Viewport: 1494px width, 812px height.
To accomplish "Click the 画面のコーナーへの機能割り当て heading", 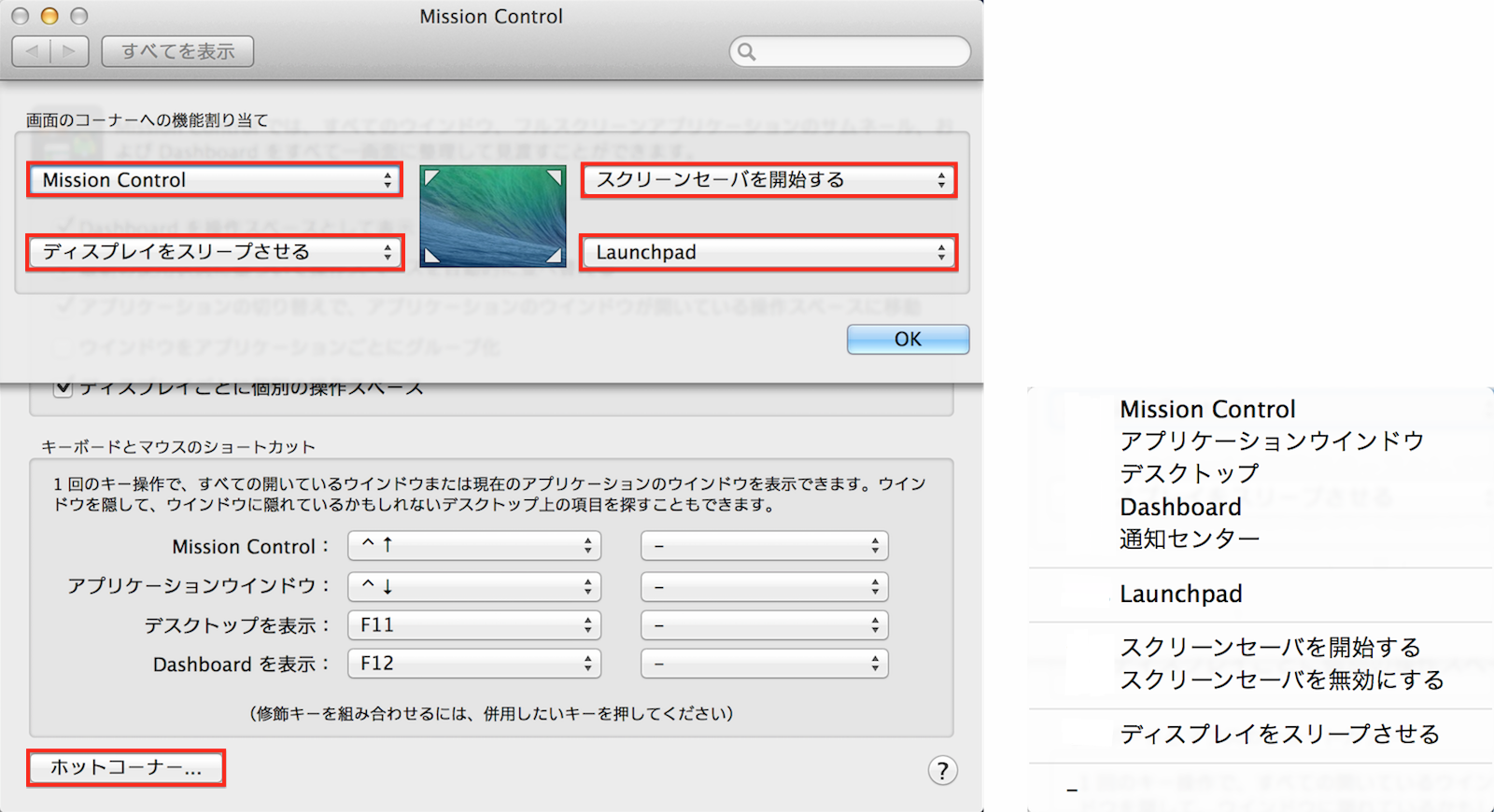I will coord(147,120).
